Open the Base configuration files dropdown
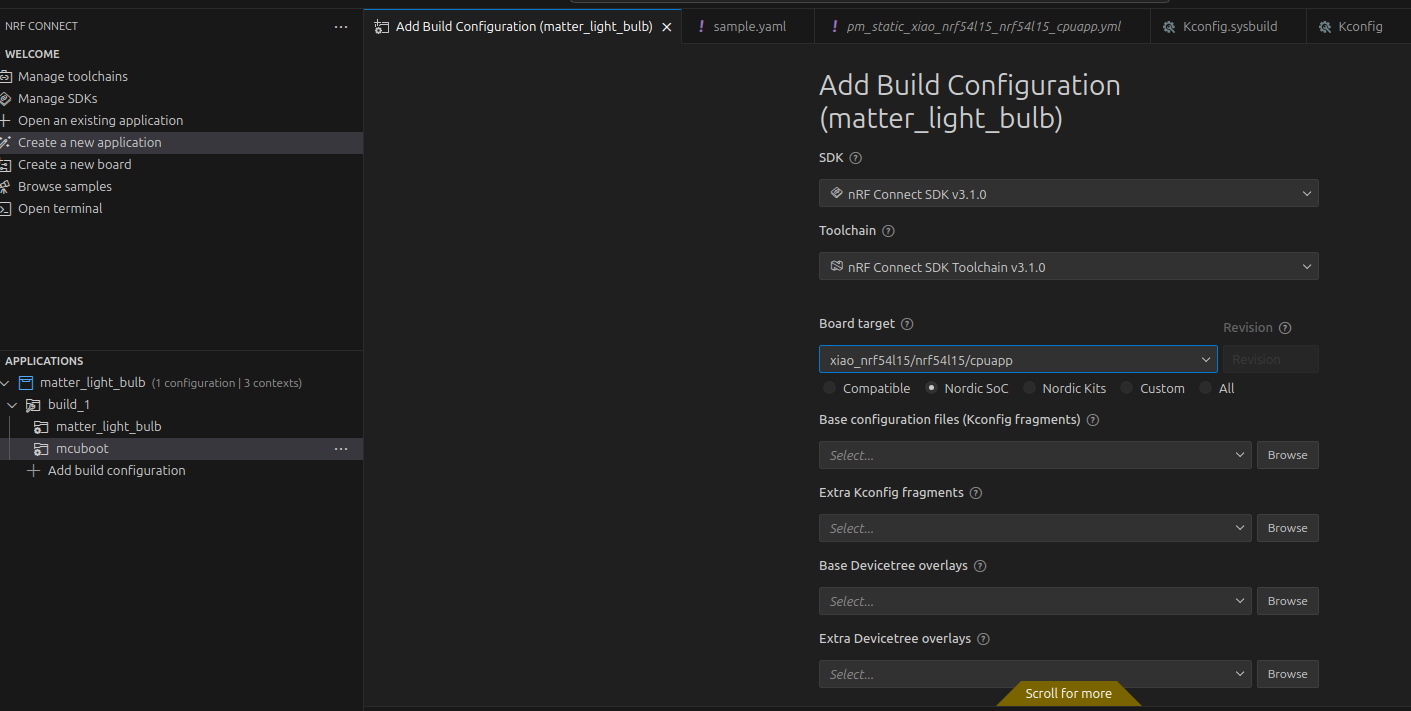This screenshot has height=711, width=1411. point(1035,455)
